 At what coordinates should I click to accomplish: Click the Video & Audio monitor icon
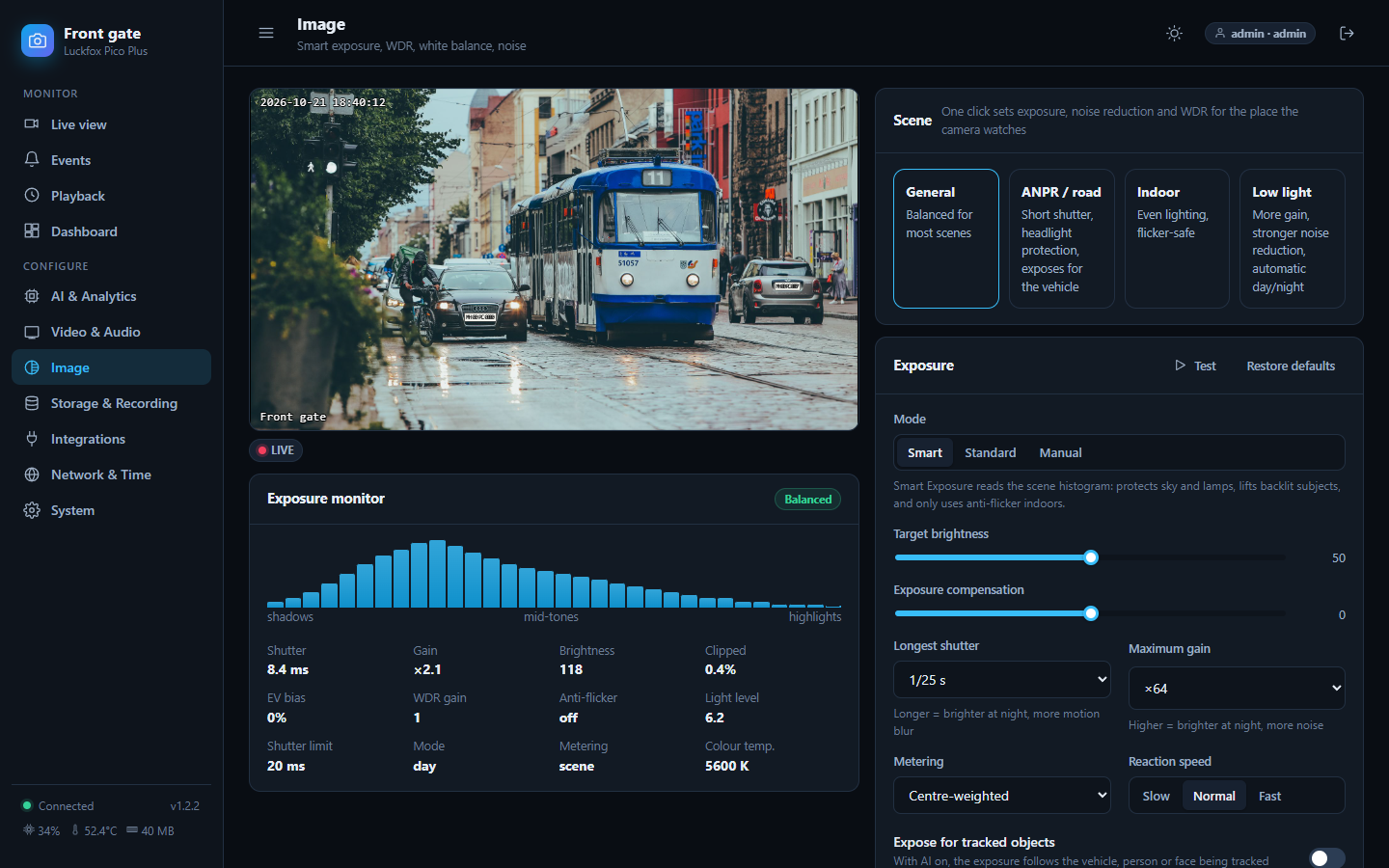[32, 332]
